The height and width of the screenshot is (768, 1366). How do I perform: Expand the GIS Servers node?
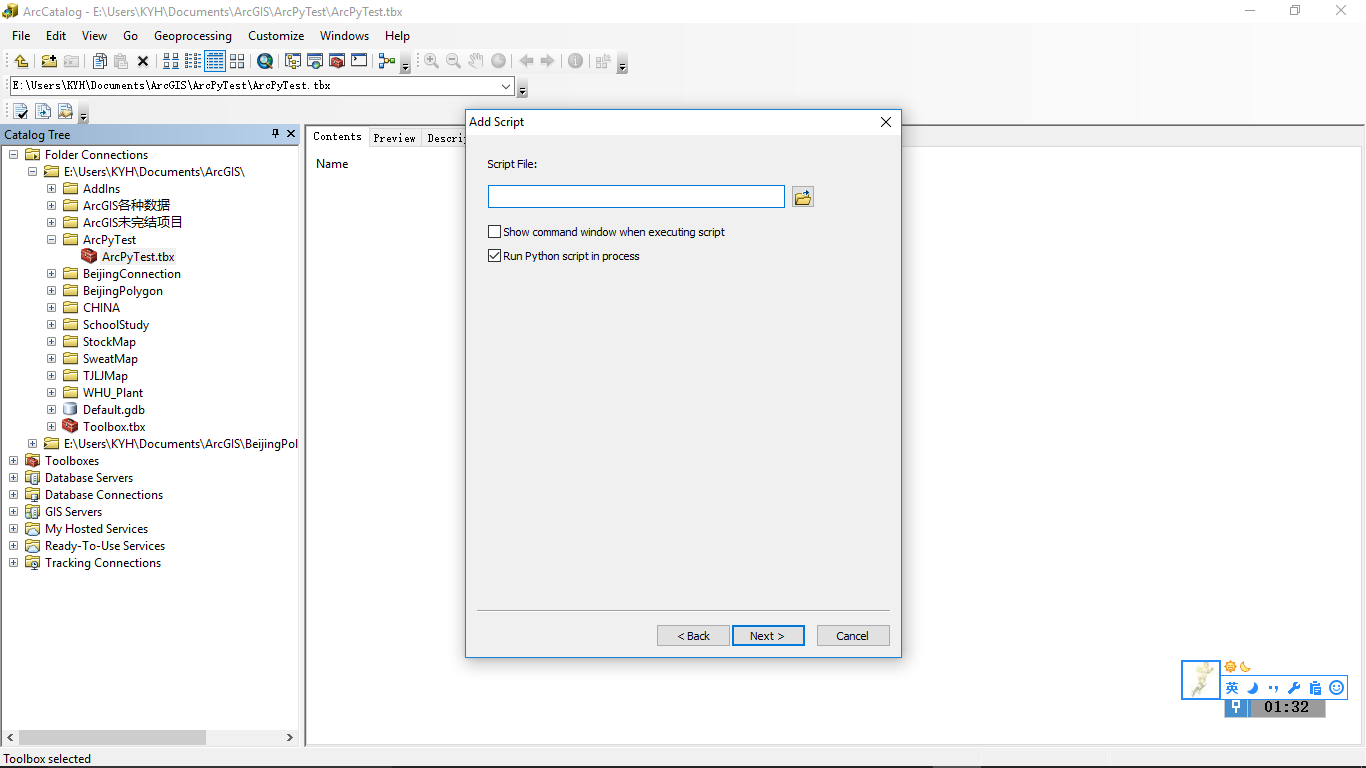click(x=14, y=512)
